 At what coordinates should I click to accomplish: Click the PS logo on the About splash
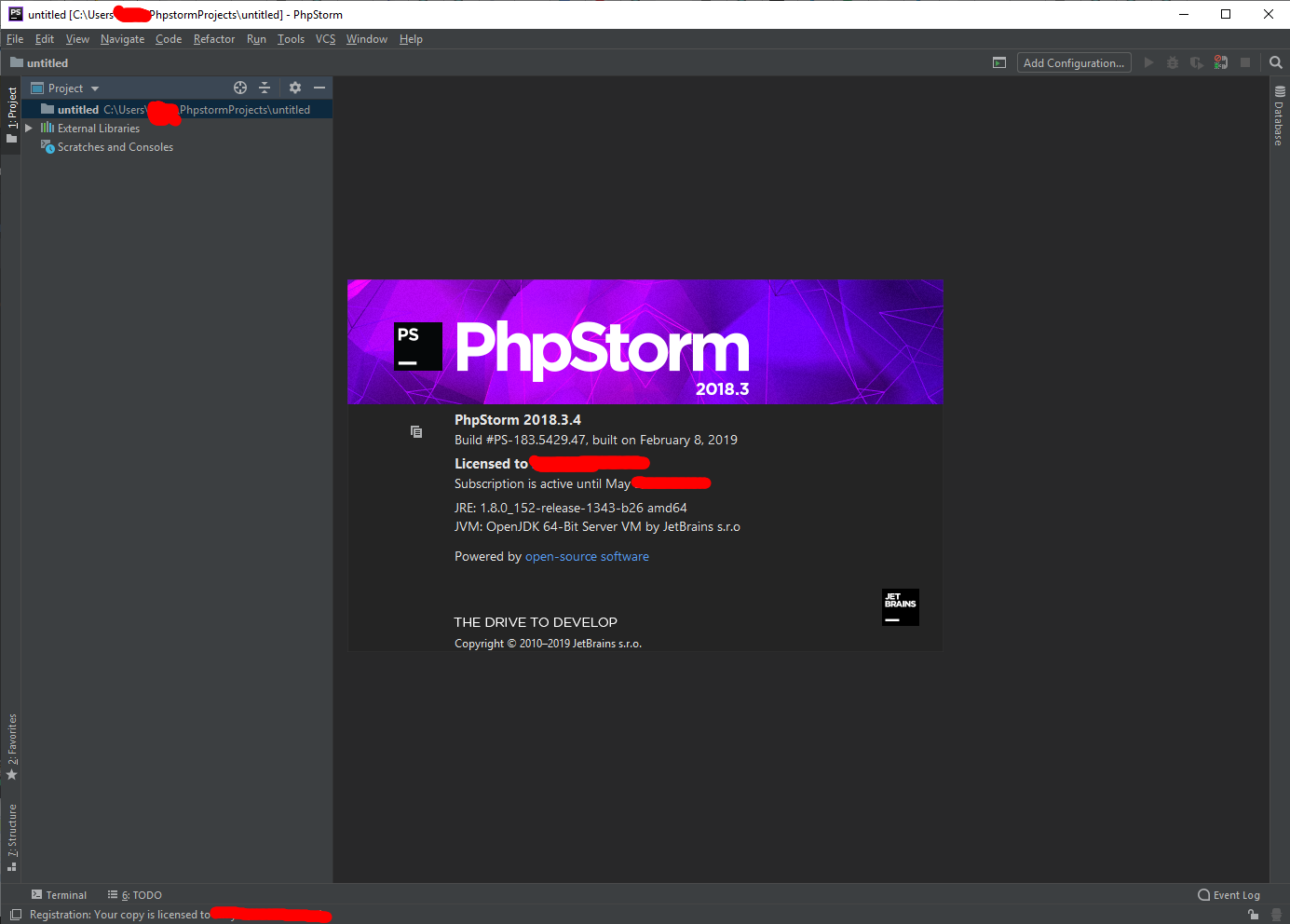point(418,346)
